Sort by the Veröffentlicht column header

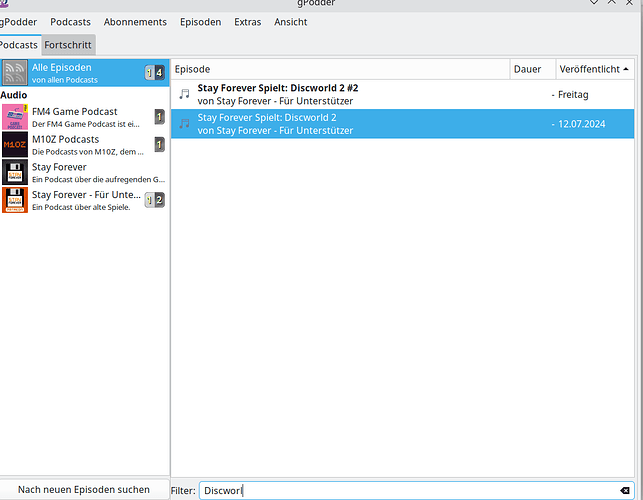coord(595,69)
